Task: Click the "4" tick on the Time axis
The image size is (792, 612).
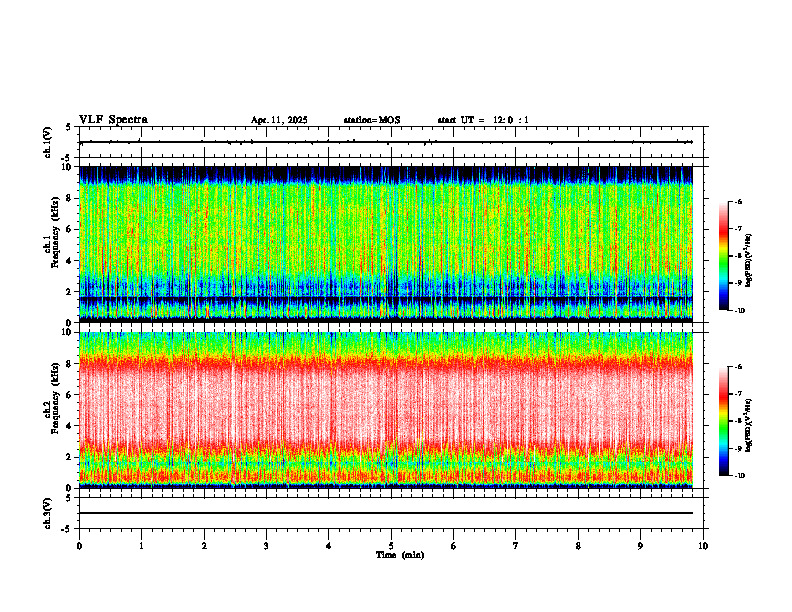Action: pos(329,546)
